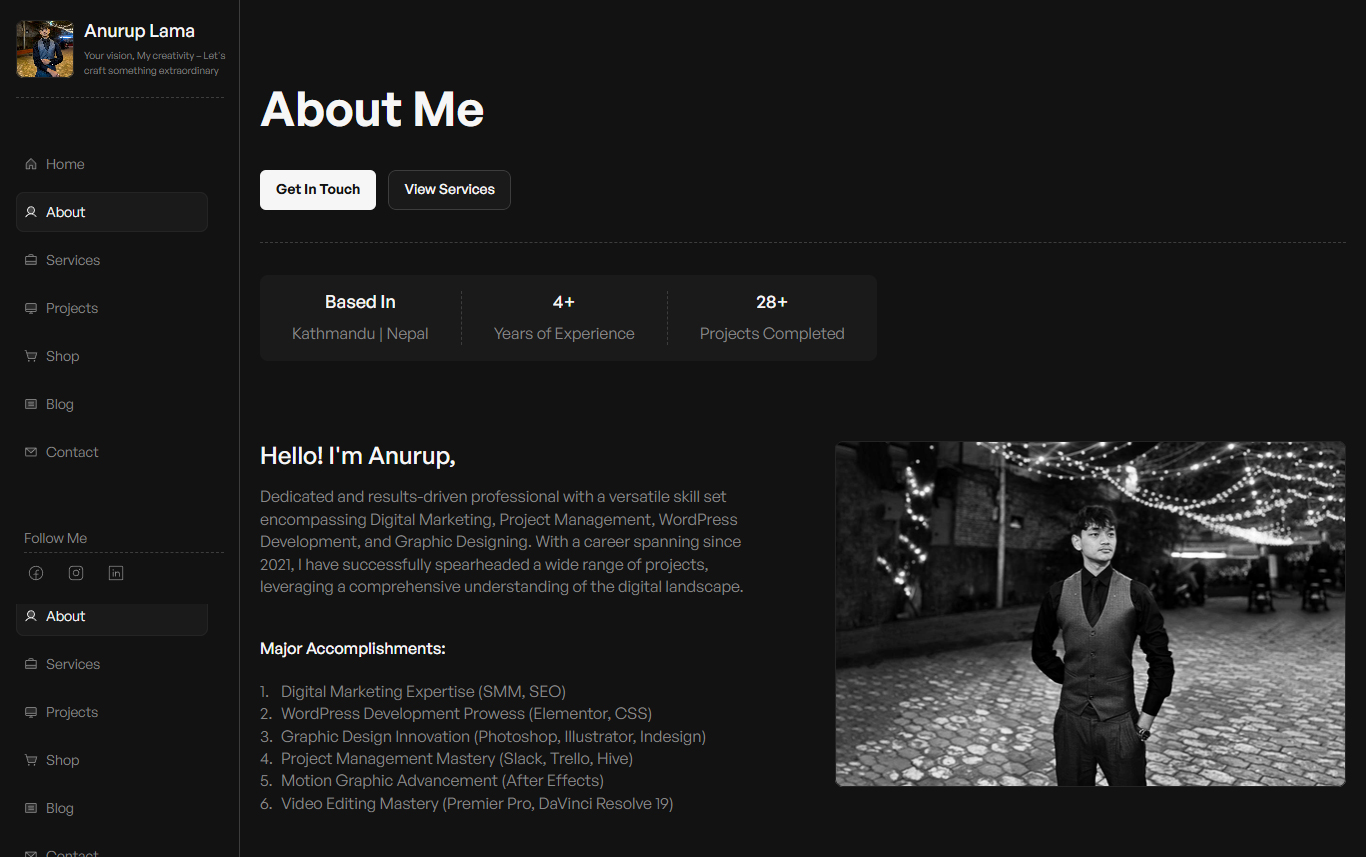Click Anurup Lama profile avatar
Image resolution: width=1366 pixels, height=857 pixels.
[x=45, y=49]
